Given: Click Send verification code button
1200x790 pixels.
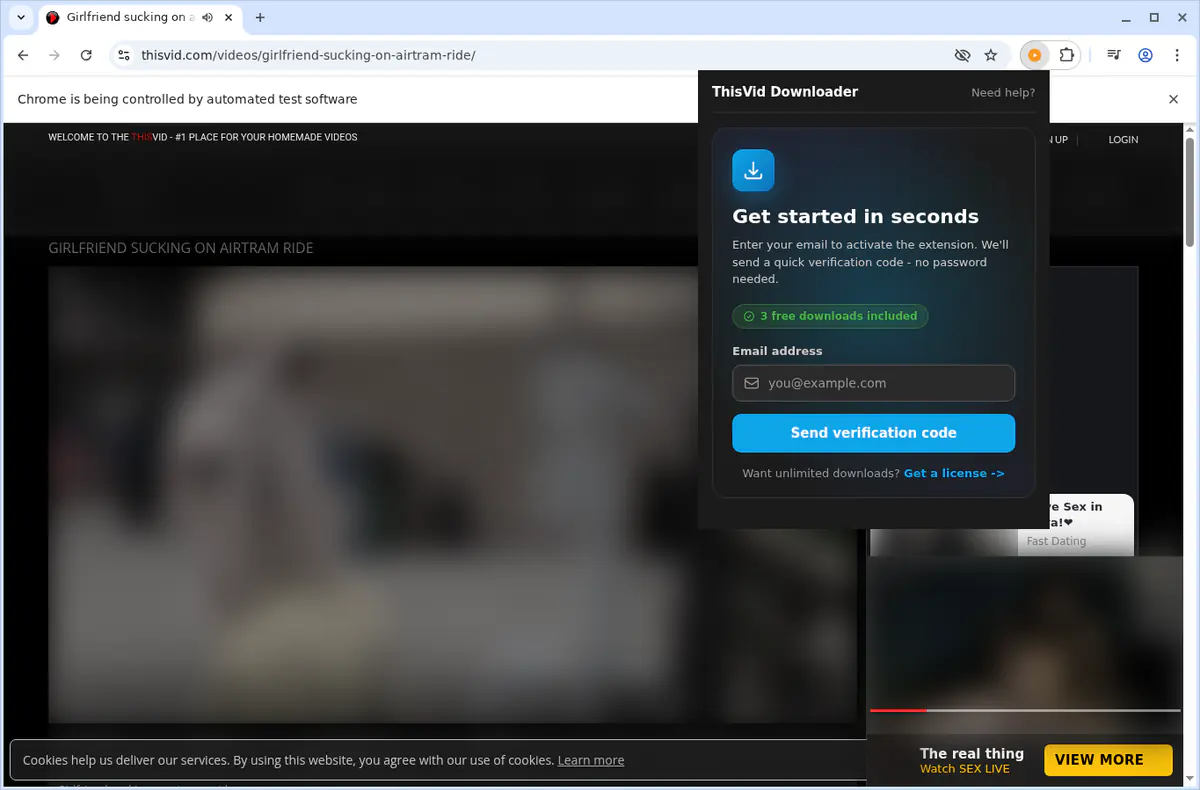Looking at the screenshot, I should point(873,433).
